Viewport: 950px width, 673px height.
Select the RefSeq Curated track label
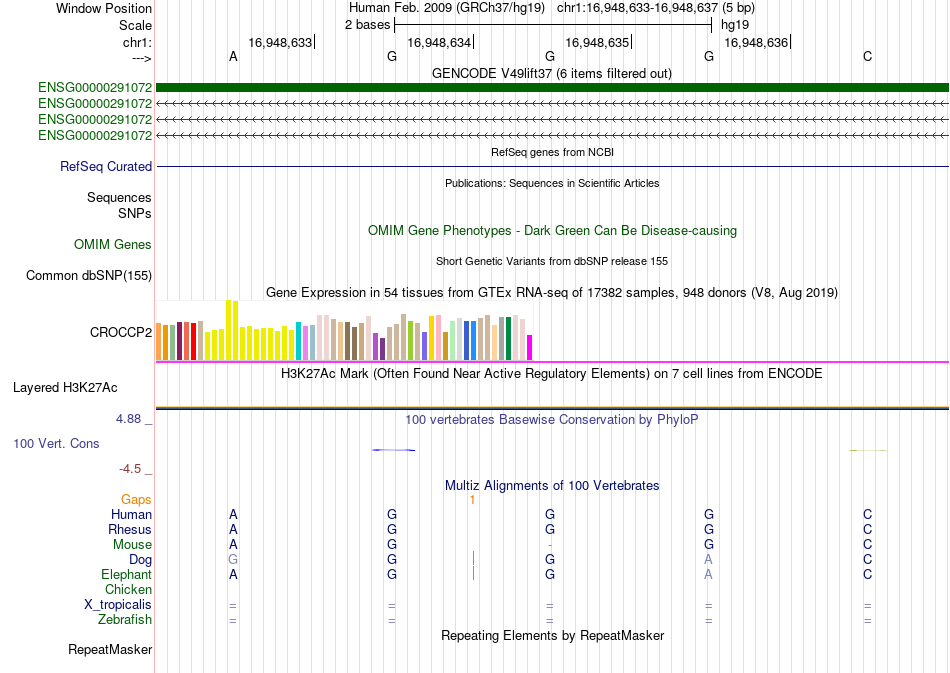[x=106, y=167]
